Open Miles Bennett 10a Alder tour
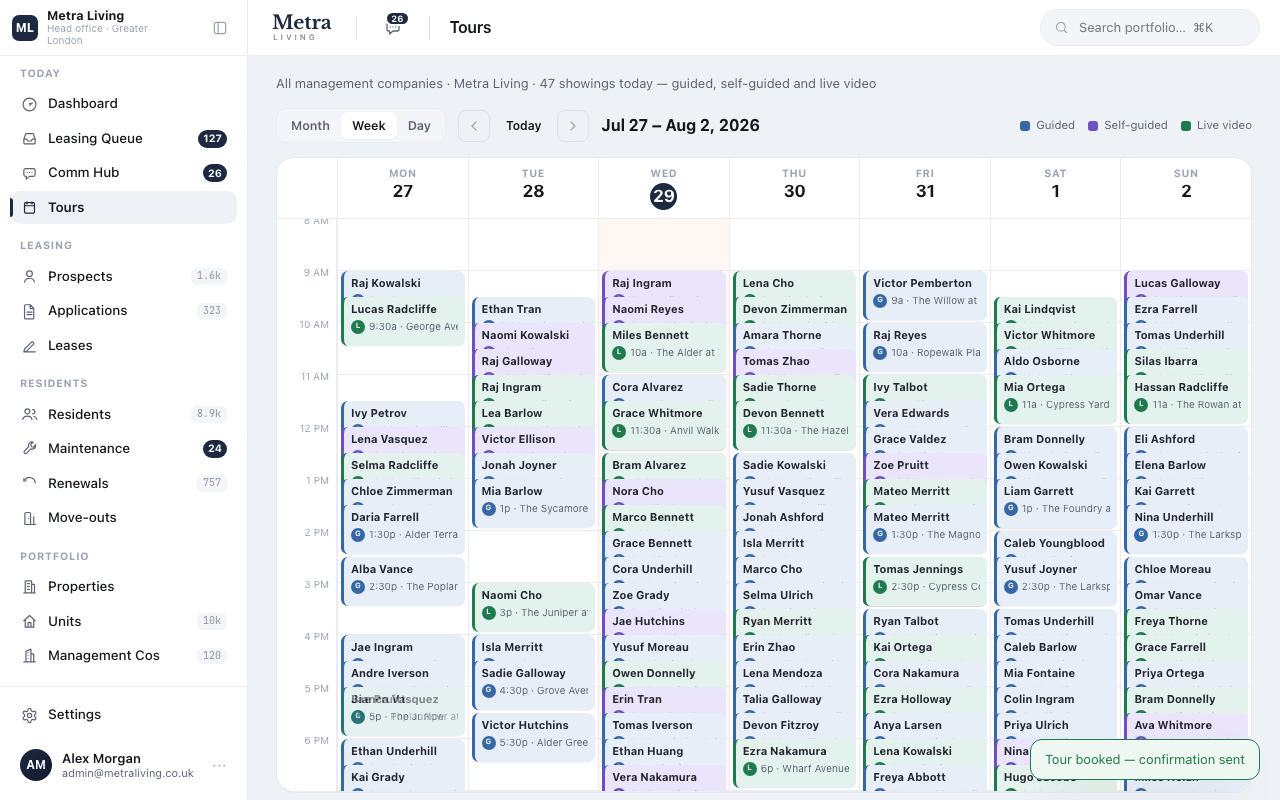The width and height of the screenshot is (1280, 800). (664, 347)
